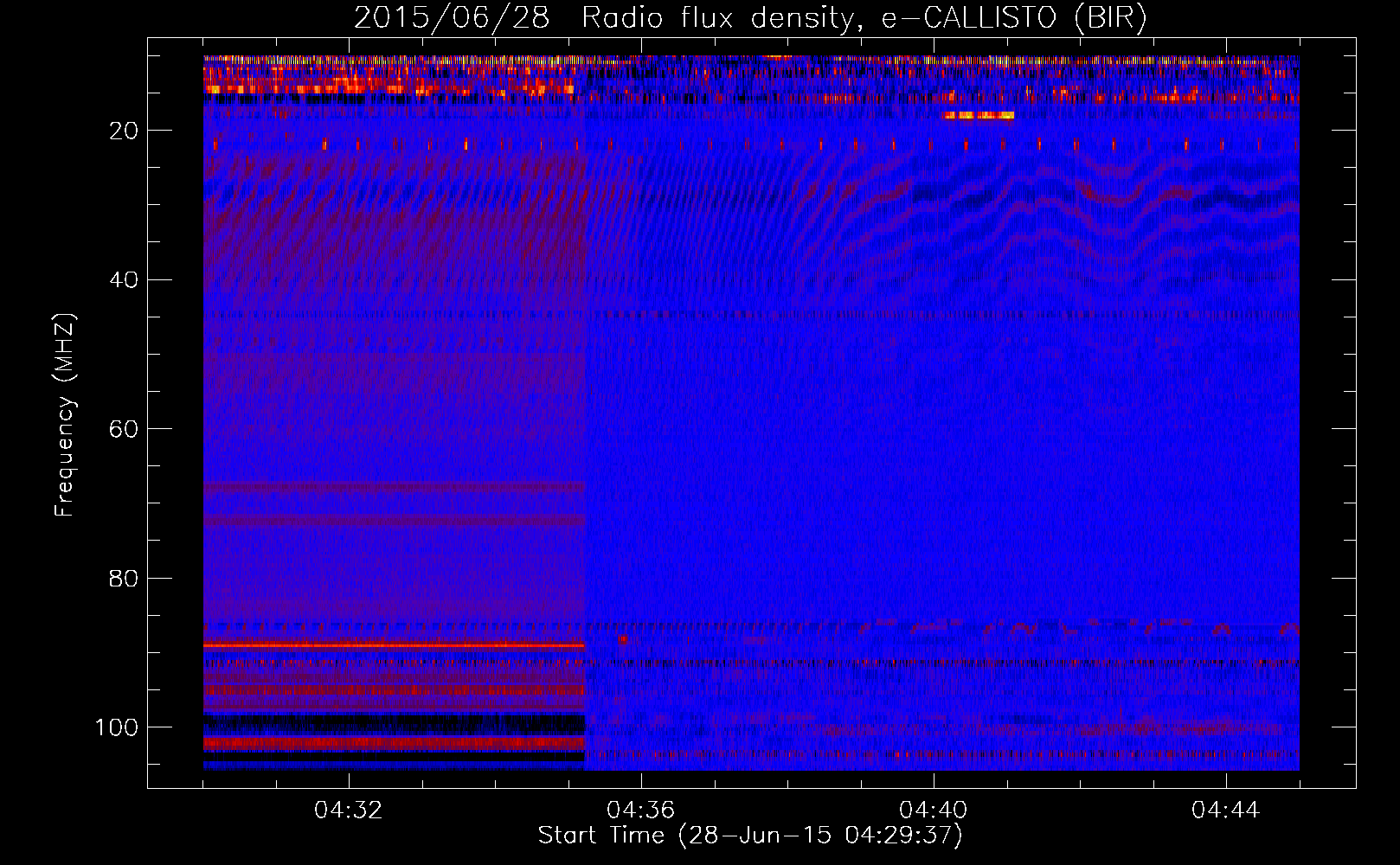The width and height of the screenshot is (1400, 865).
Task: Click the 'Start Time (28-Jun-15 04:29:37)' label
Action: click(x=750, y=836)
